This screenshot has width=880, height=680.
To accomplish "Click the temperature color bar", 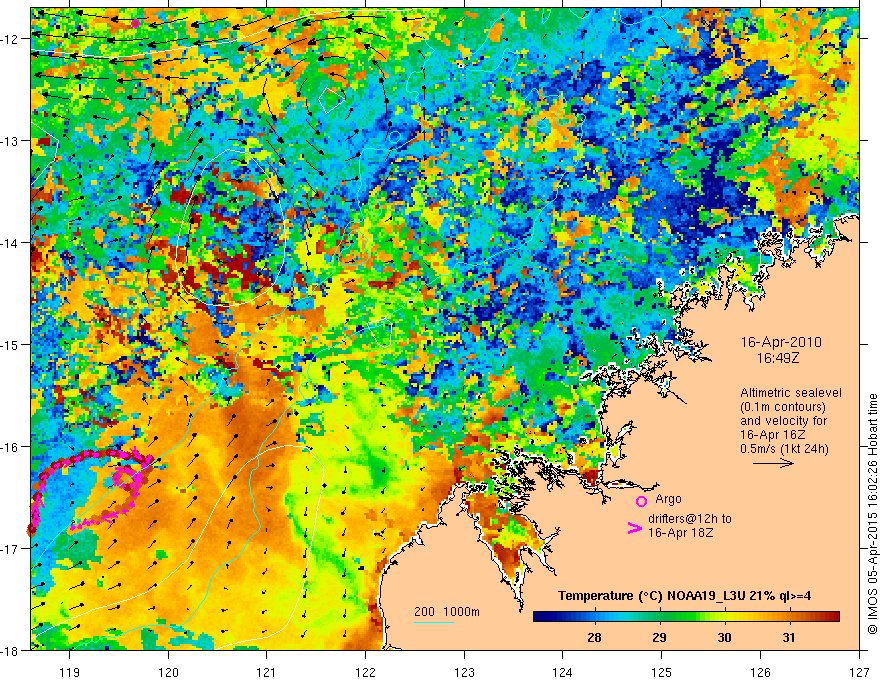I will pos(686,617).
